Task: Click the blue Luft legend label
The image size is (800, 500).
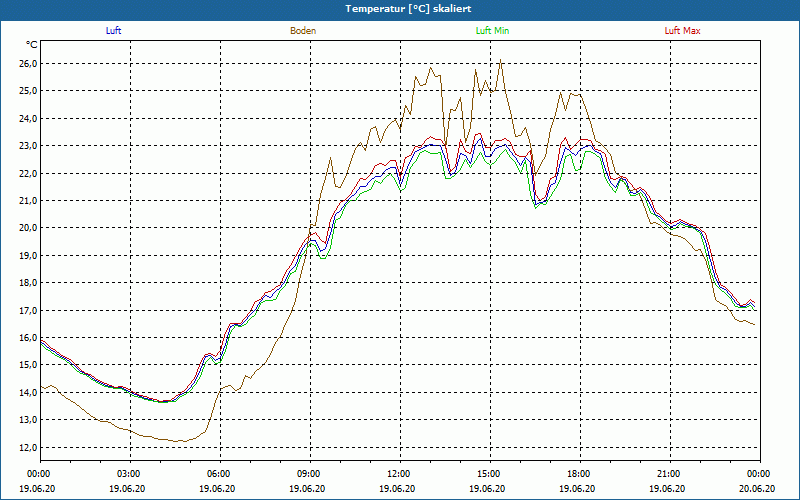Action: [x=113, y=31]
